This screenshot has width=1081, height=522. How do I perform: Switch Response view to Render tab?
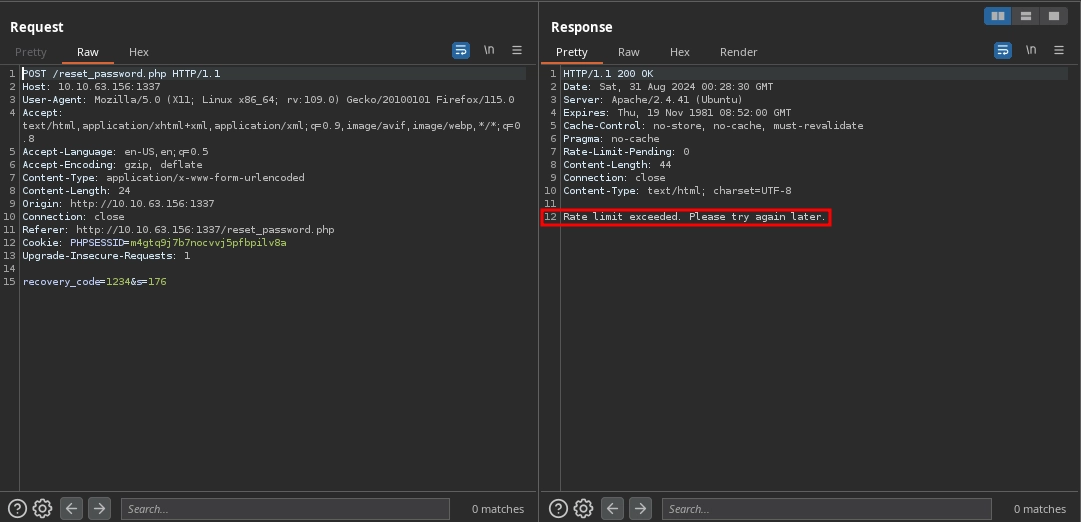(x=738, y=52)
